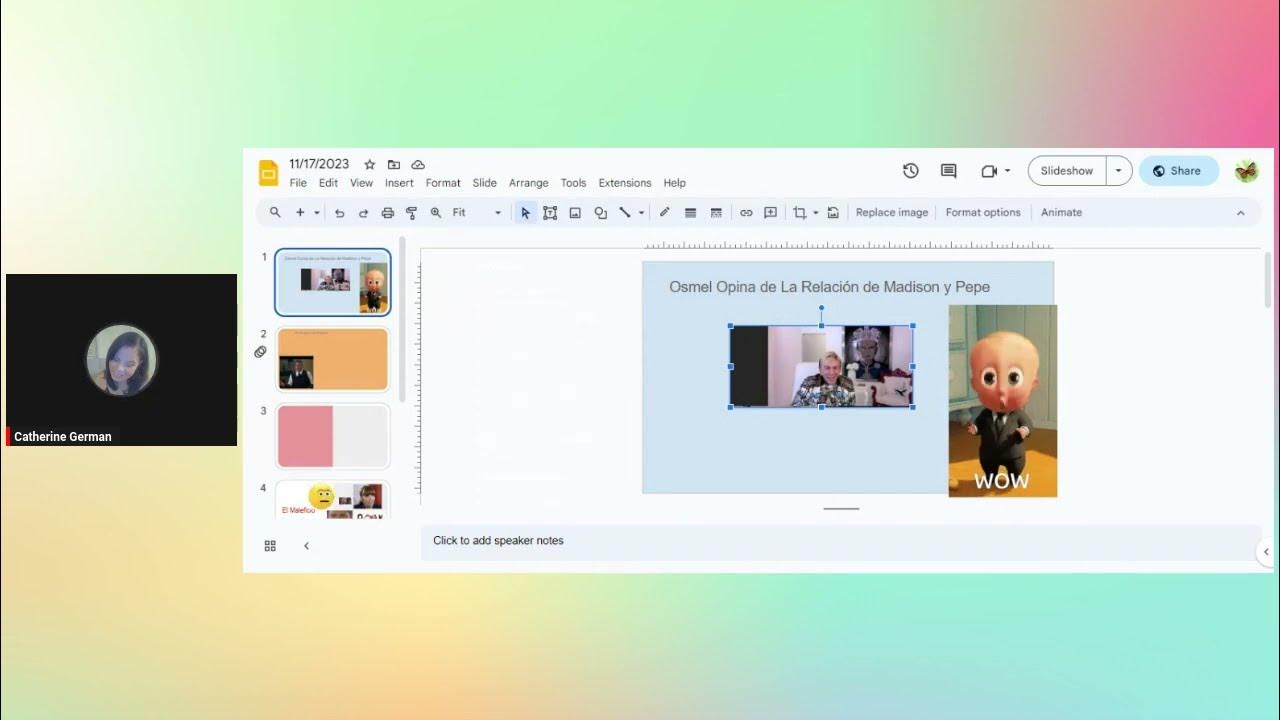Choose the Select arrow cursor tool
Image resolution: width=1280 pixels, height=720 pixels.
pyautogui.click(x=525, y=212)
